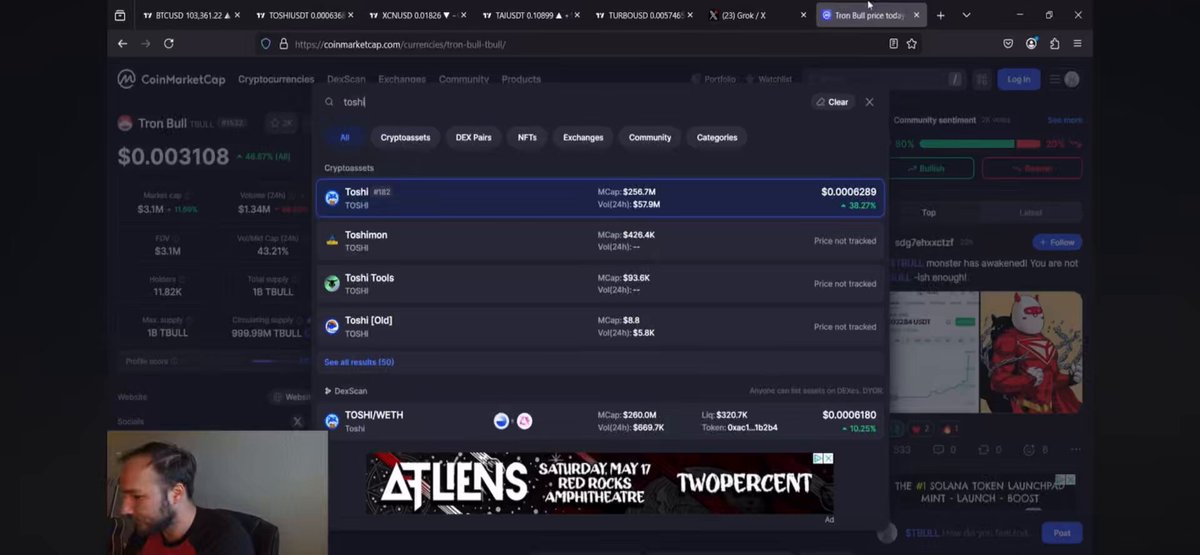Click the Log in button
The image size is (1200, 555).
tap(1019, 79)
